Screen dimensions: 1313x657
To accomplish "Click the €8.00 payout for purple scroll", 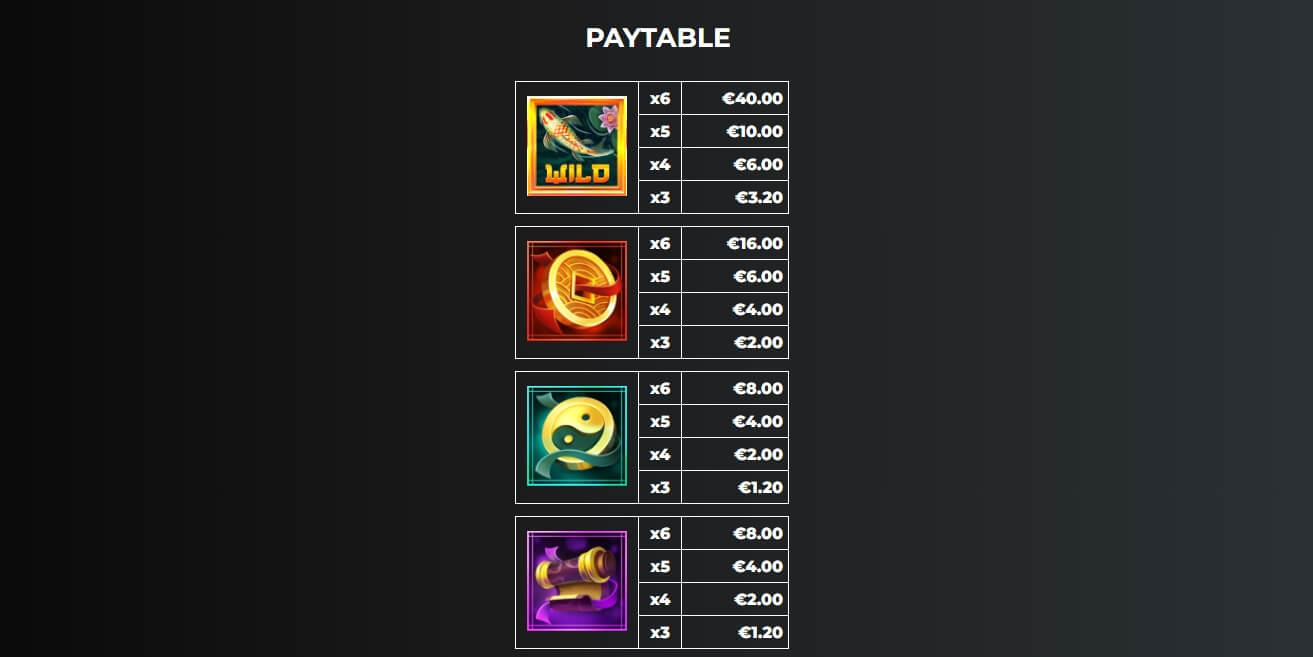I will pyautogui.click(x=758, y=533).
